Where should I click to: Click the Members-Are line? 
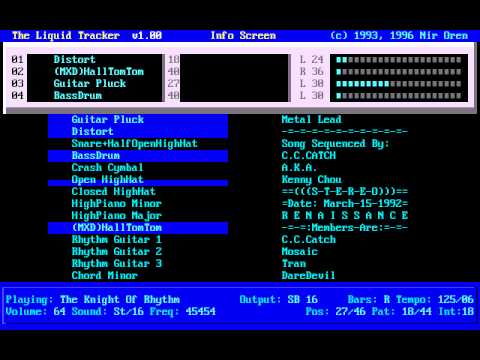[x=344, y=227]
